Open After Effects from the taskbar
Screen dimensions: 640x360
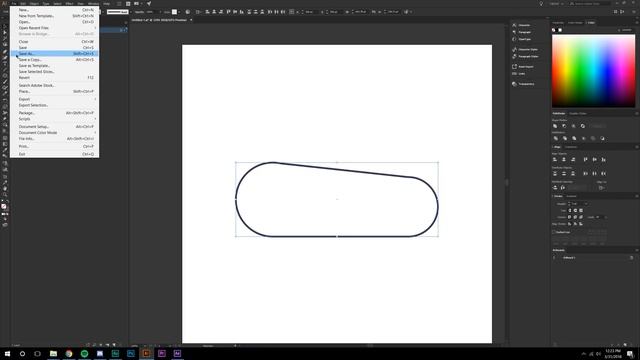tap(177, 353)
